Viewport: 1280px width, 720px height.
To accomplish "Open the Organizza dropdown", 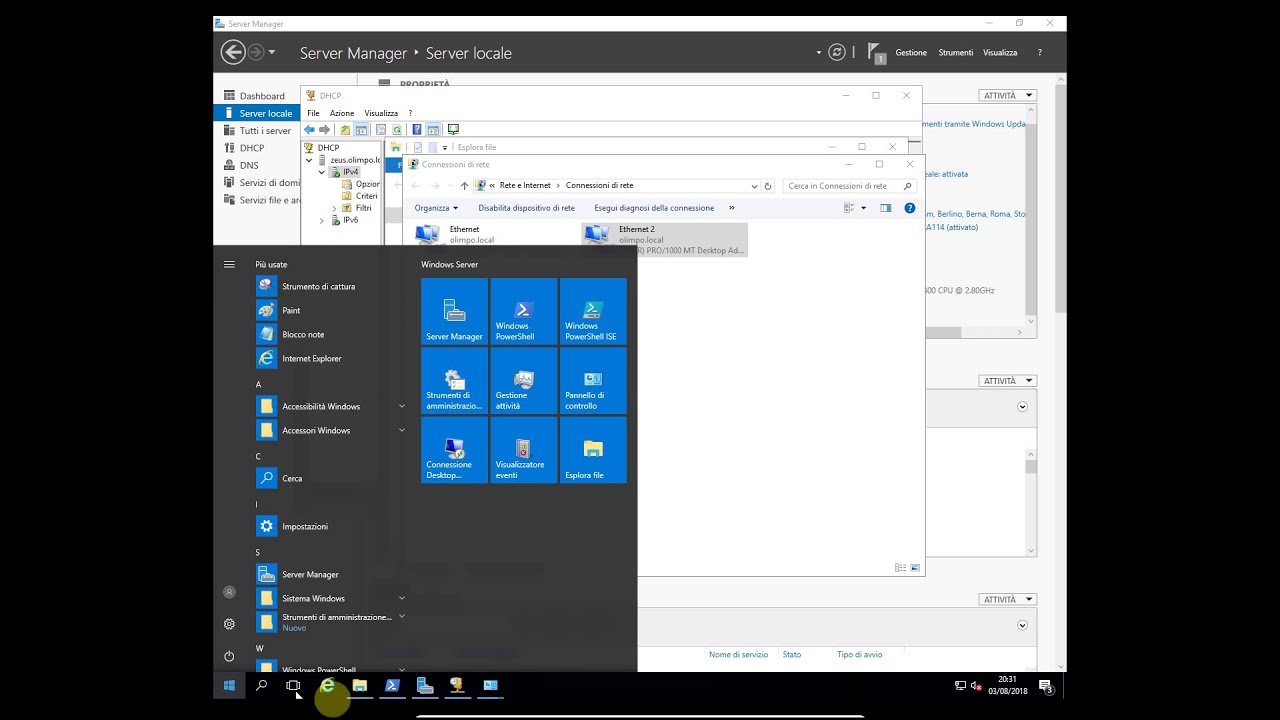I will (x=436, y=208).
